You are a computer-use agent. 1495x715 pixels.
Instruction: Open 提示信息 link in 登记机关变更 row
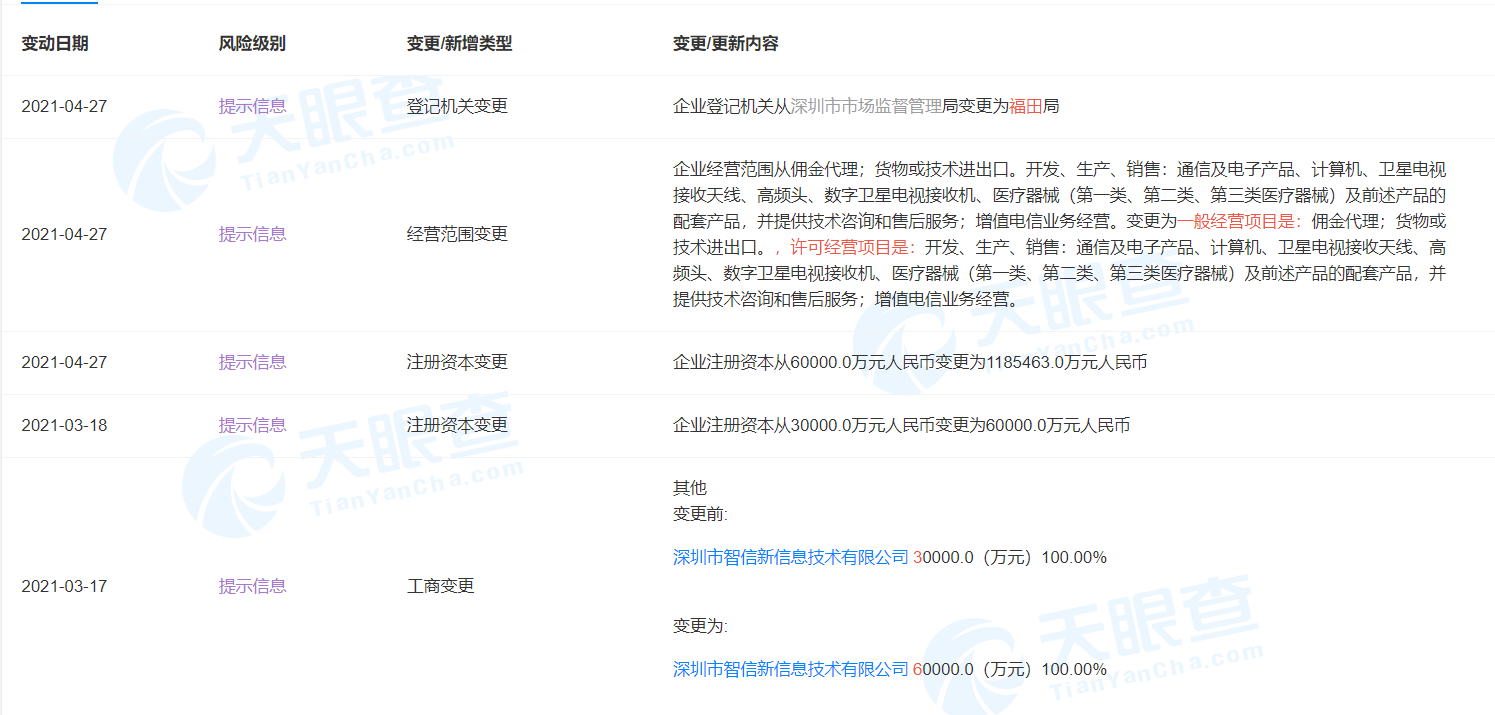click(252, 106)
